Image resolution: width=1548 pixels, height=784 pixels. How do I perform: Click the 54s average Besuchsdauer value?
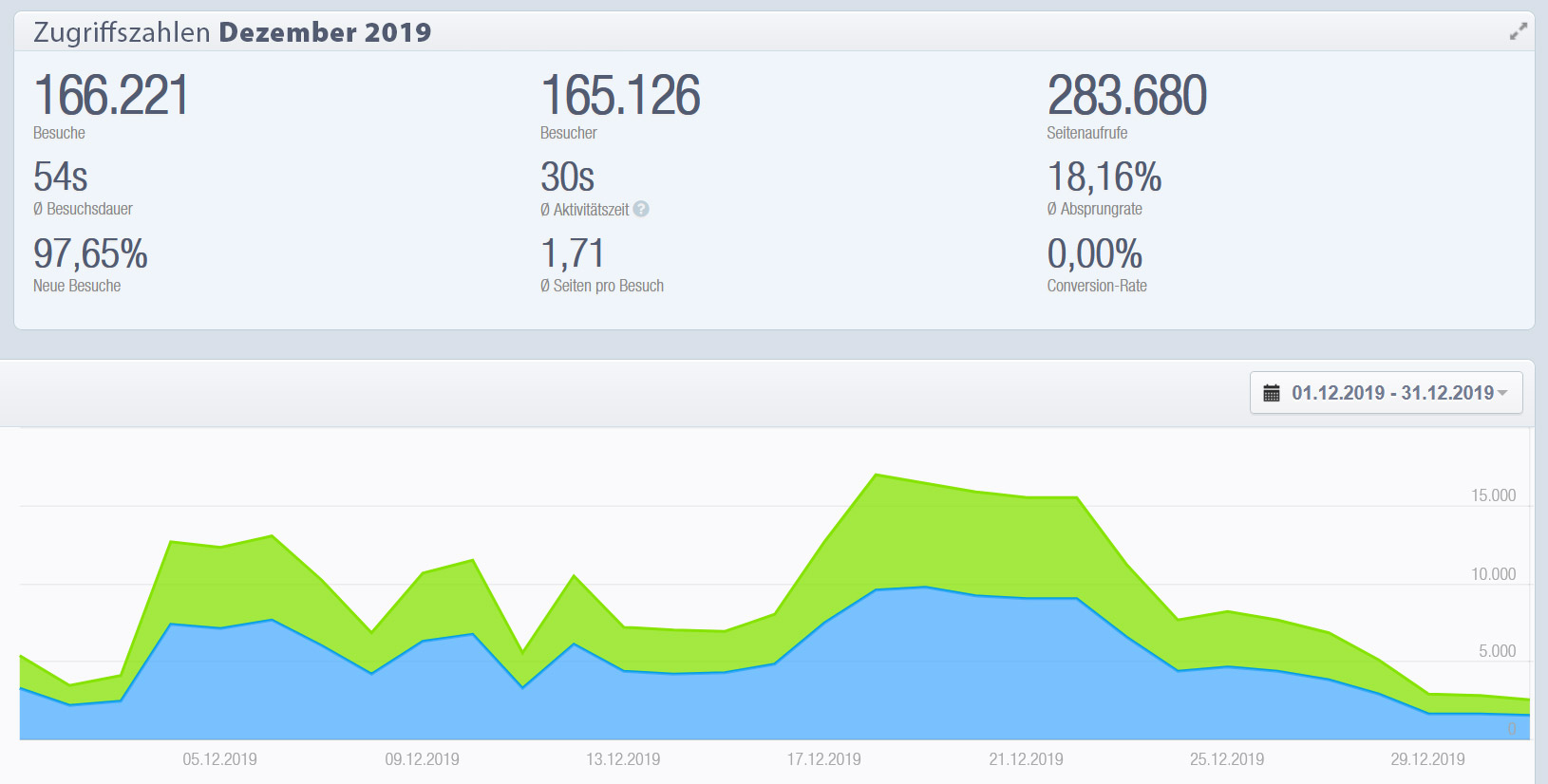click(x=61, y=177)
